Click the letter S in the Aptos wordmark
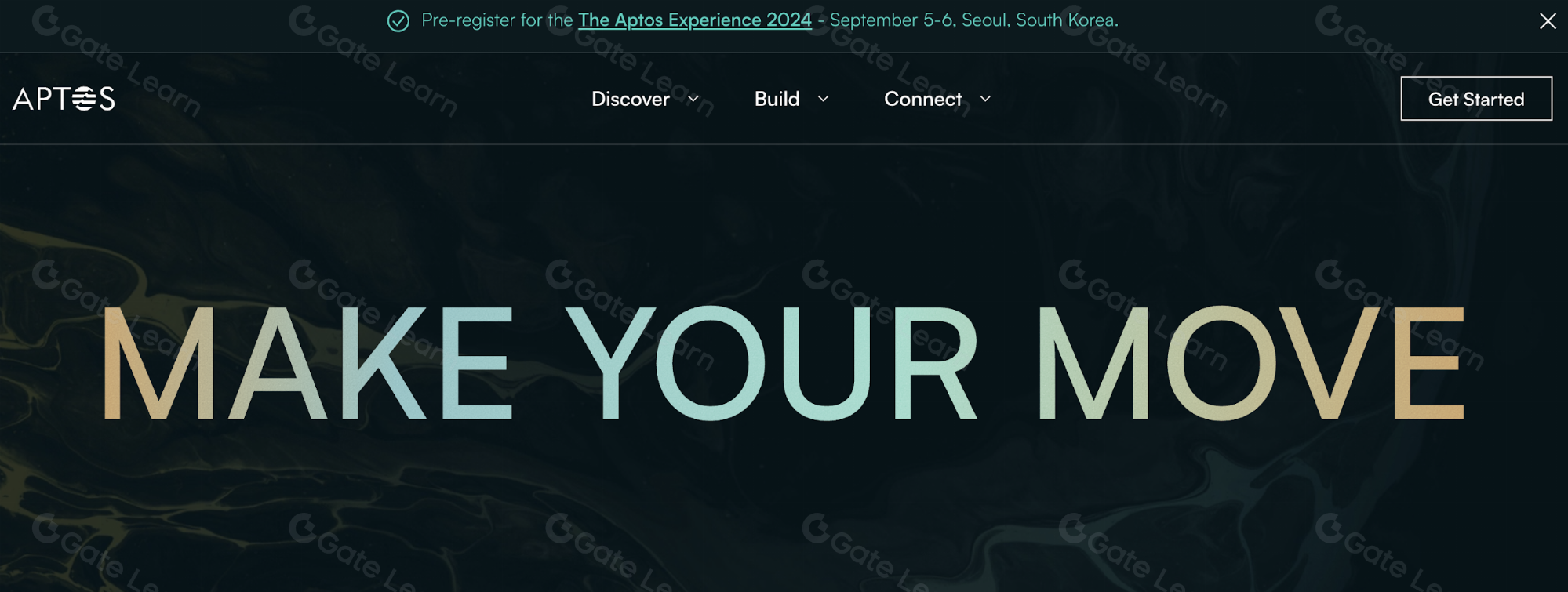Viewport: 1568px width, 592px height. pyautogui.click(x=107, y=99)
